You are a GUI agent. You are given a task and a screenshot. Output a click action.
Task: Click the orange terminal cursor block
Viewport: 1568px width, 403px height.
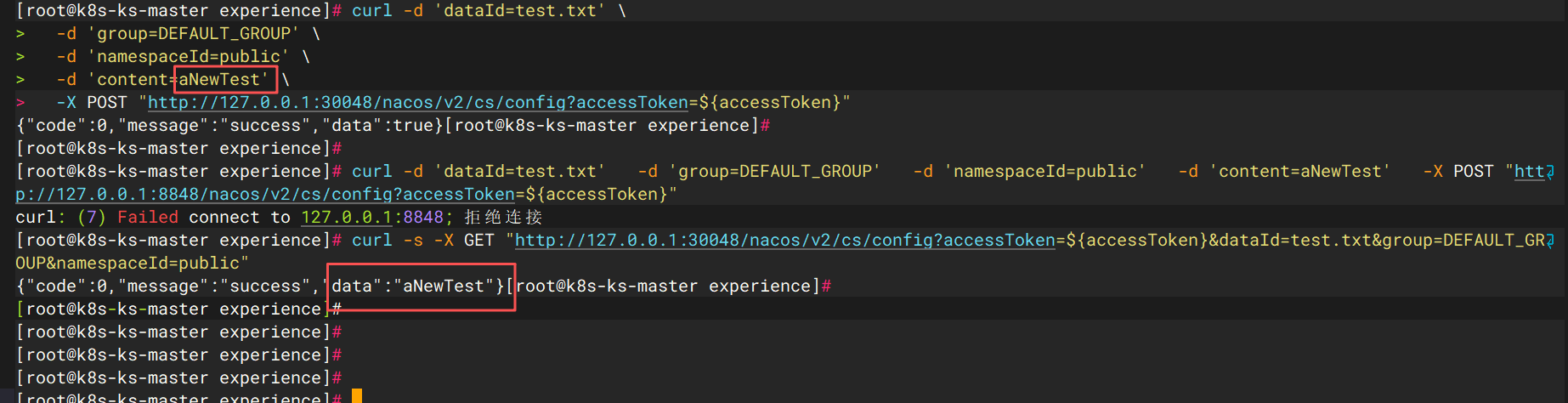click(357, 396)
